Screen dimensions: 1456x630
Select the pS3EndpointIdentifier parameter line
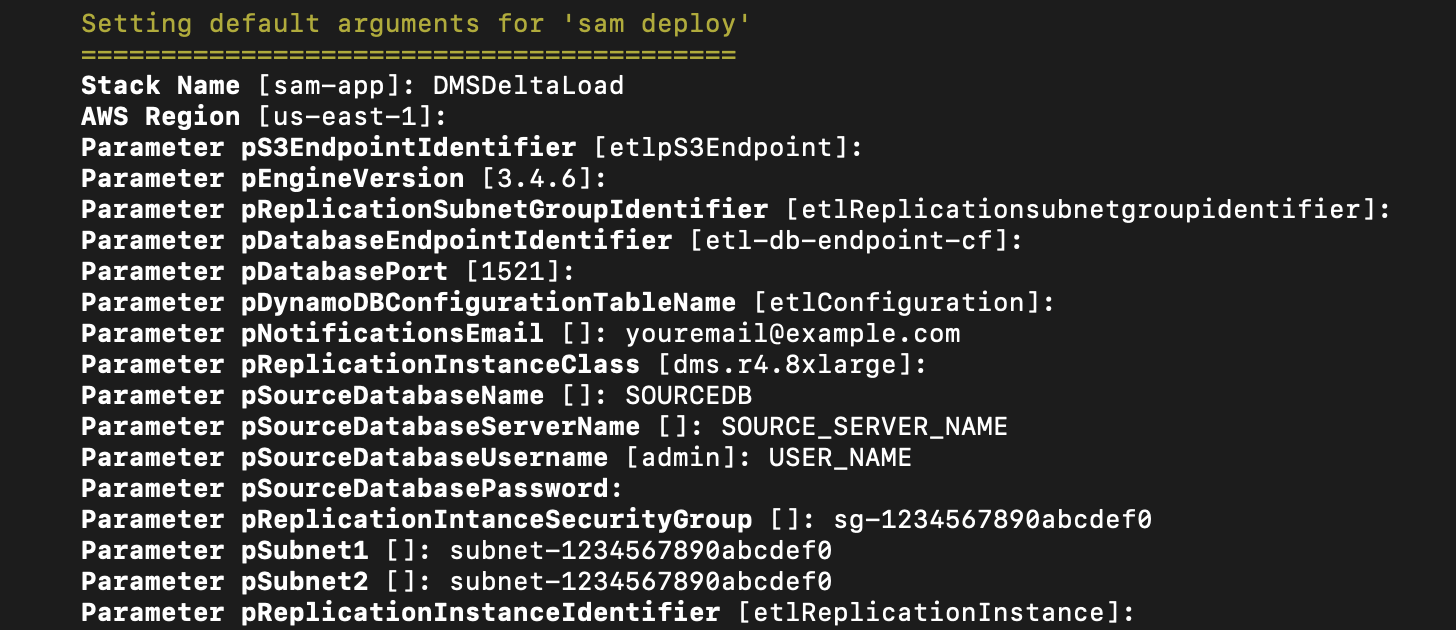[x=472, y=148]
